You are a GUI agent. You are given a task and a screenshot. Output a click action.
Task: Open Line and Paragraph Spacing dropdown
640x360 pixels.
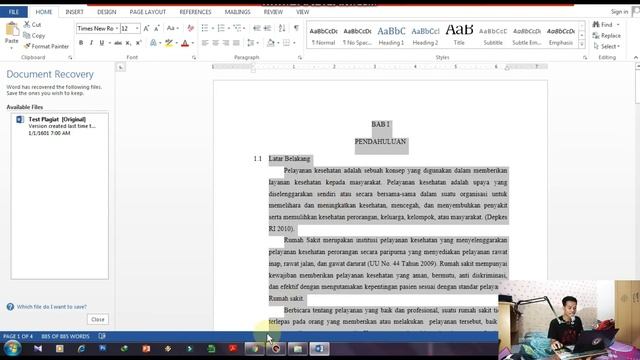[253, 43]
